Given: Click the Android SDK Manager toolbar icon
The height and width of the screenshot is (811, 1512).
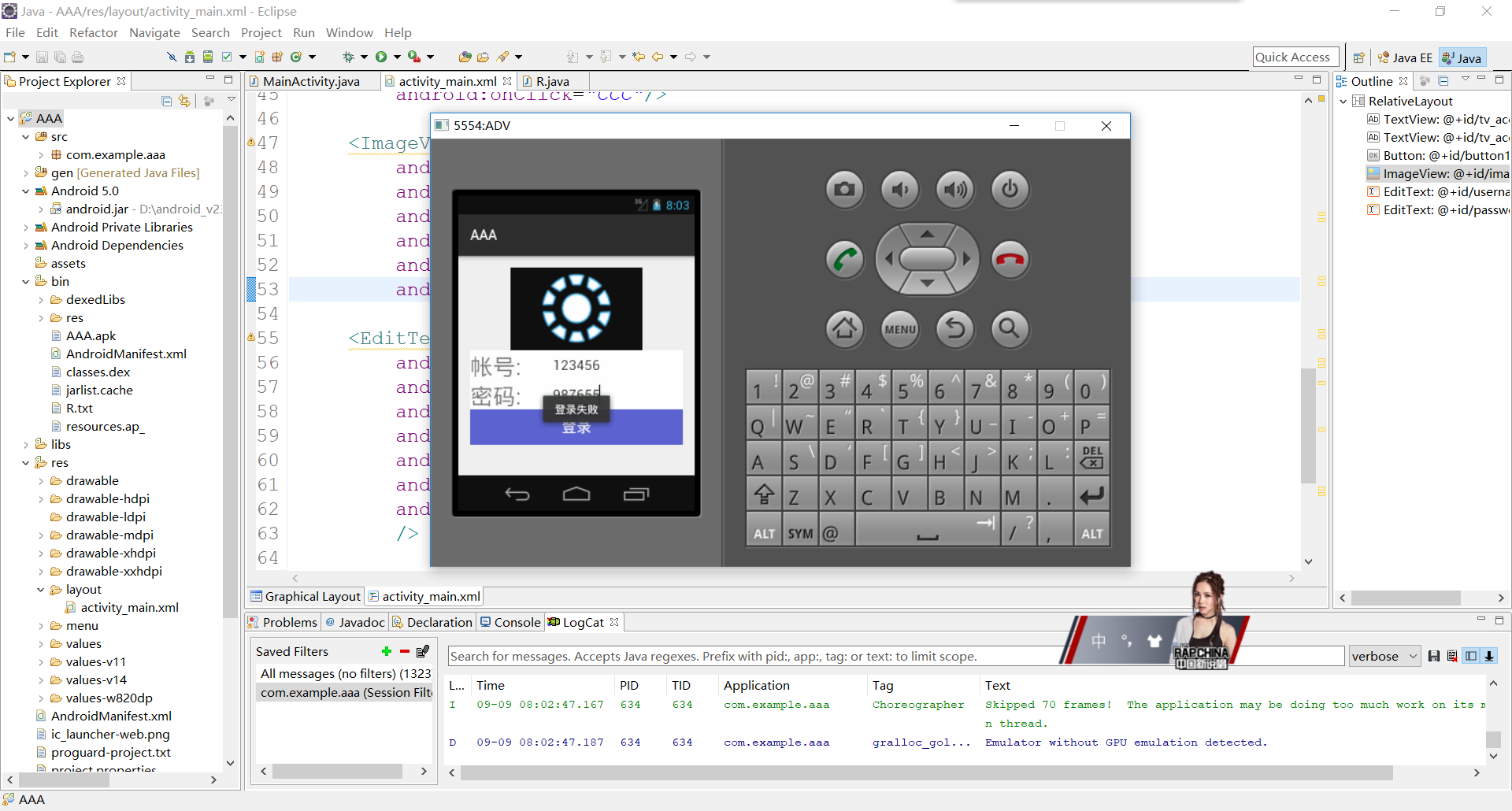Looking at the screenshot, I should pos(190,57).
